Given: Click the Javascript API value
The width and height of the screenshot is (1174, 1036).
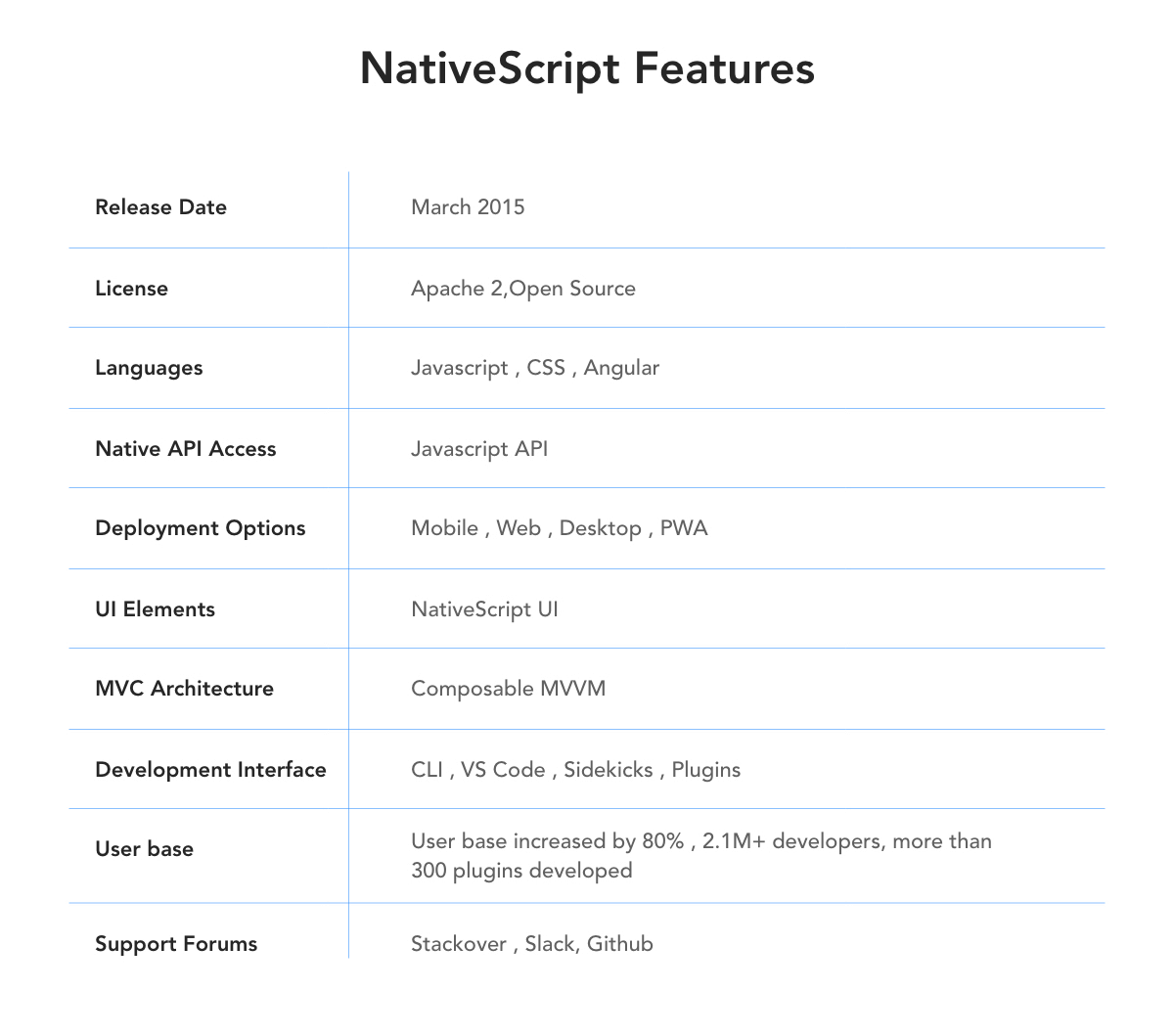Looking at the screenshot, I should tap(479, 449).
